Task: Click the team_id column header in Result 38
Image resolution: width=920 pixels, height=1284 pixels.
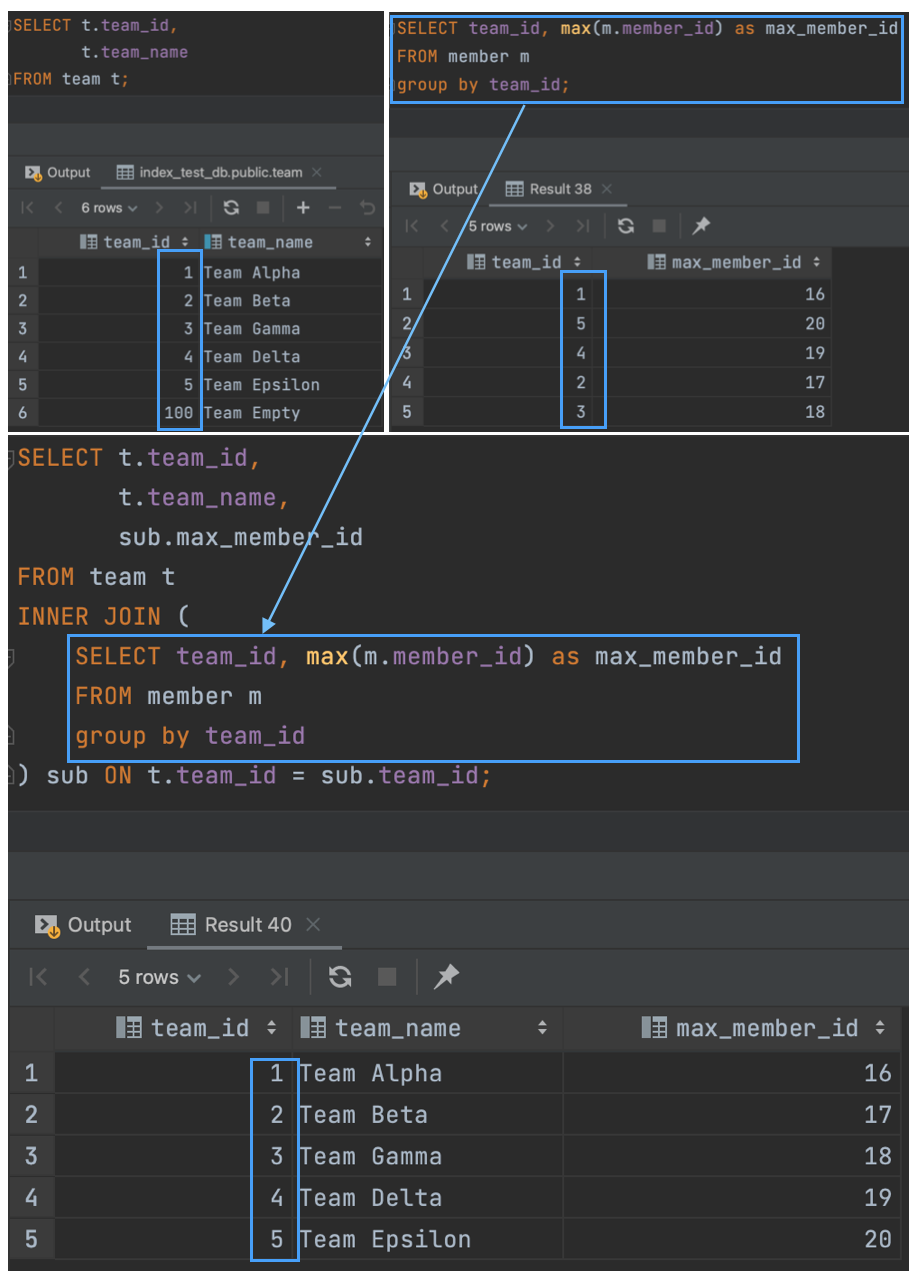Action: coord(516,262)
